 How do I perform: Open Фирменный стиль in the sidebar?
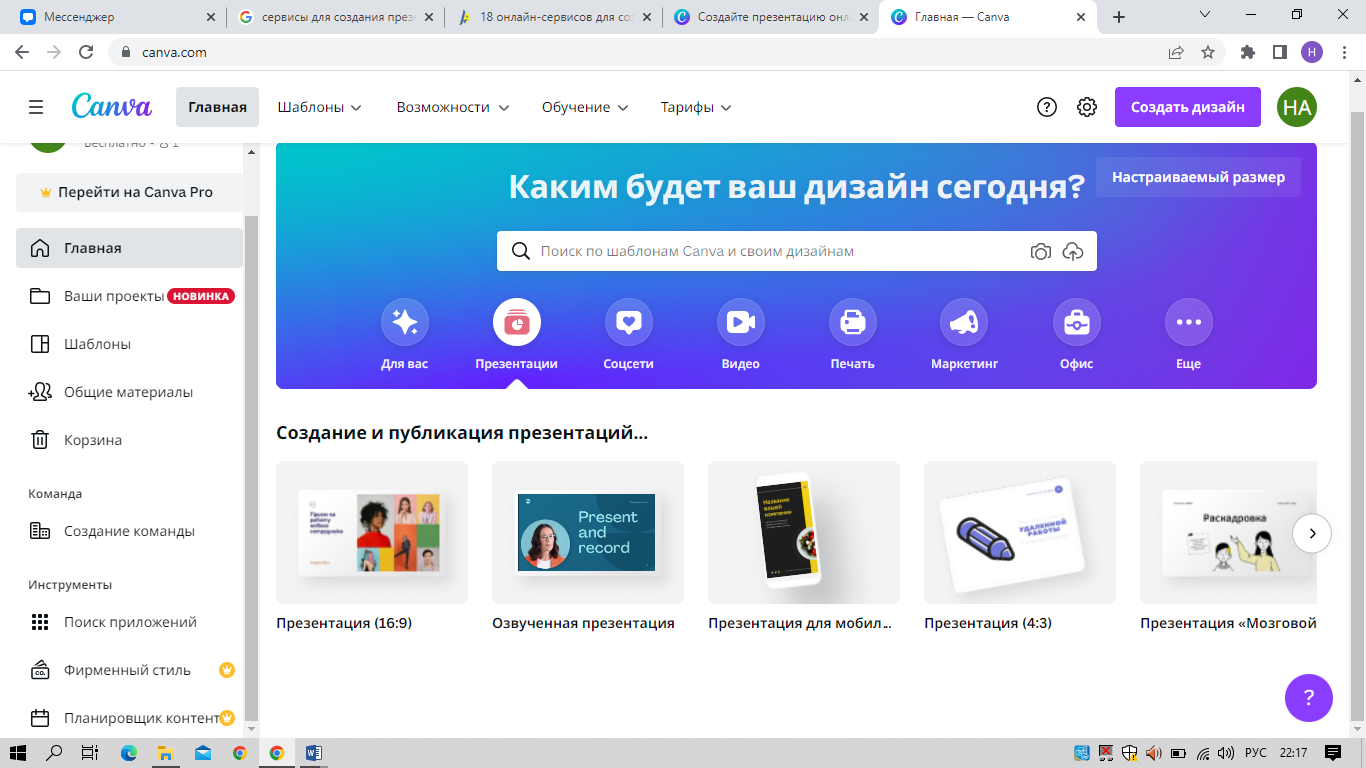tap(129, 670)
